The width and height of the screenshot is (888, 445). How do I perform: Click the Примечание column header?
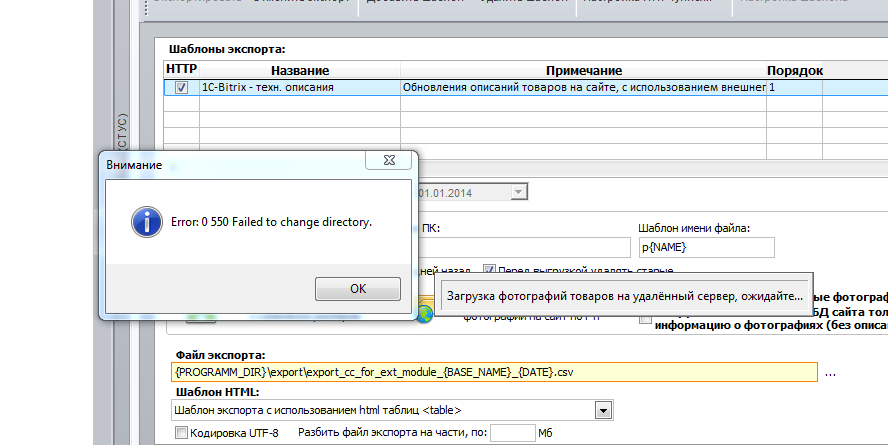point(583,71)
